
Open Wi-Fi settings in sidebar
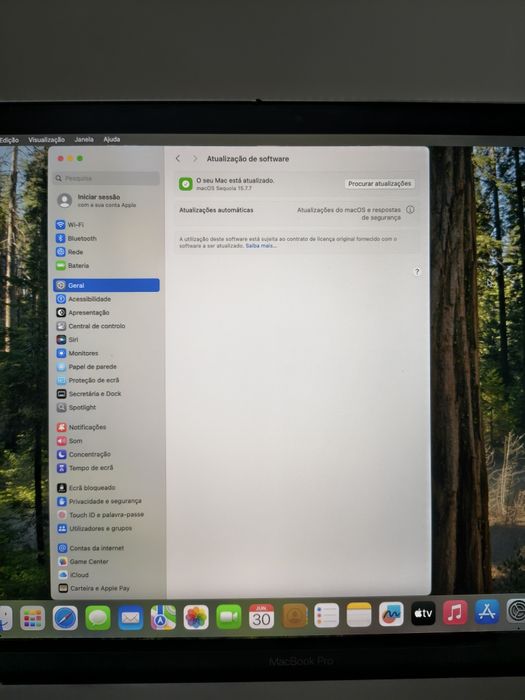coord(106,225)
